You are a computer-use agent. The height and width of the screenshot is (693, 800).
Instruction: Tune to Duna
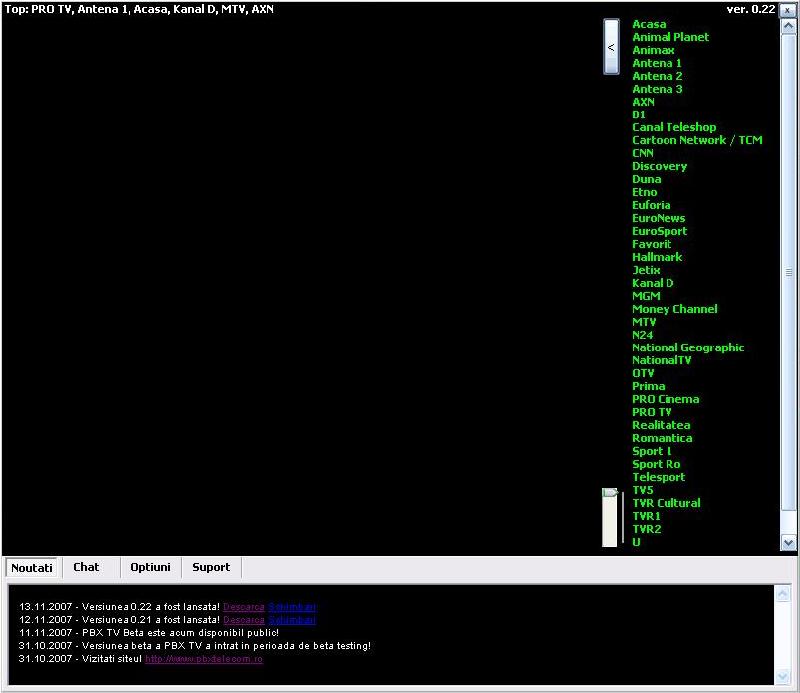click(x=646, y=179)
